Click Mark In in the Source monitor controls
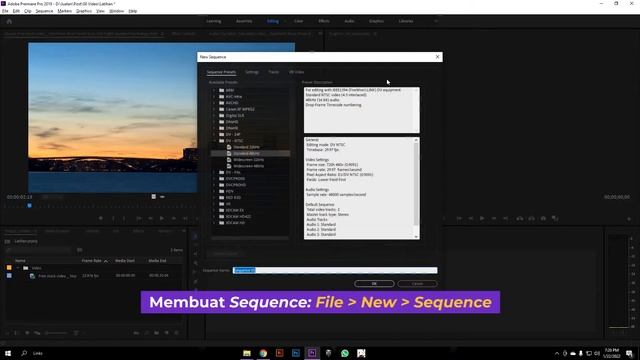 coord(113,218)
